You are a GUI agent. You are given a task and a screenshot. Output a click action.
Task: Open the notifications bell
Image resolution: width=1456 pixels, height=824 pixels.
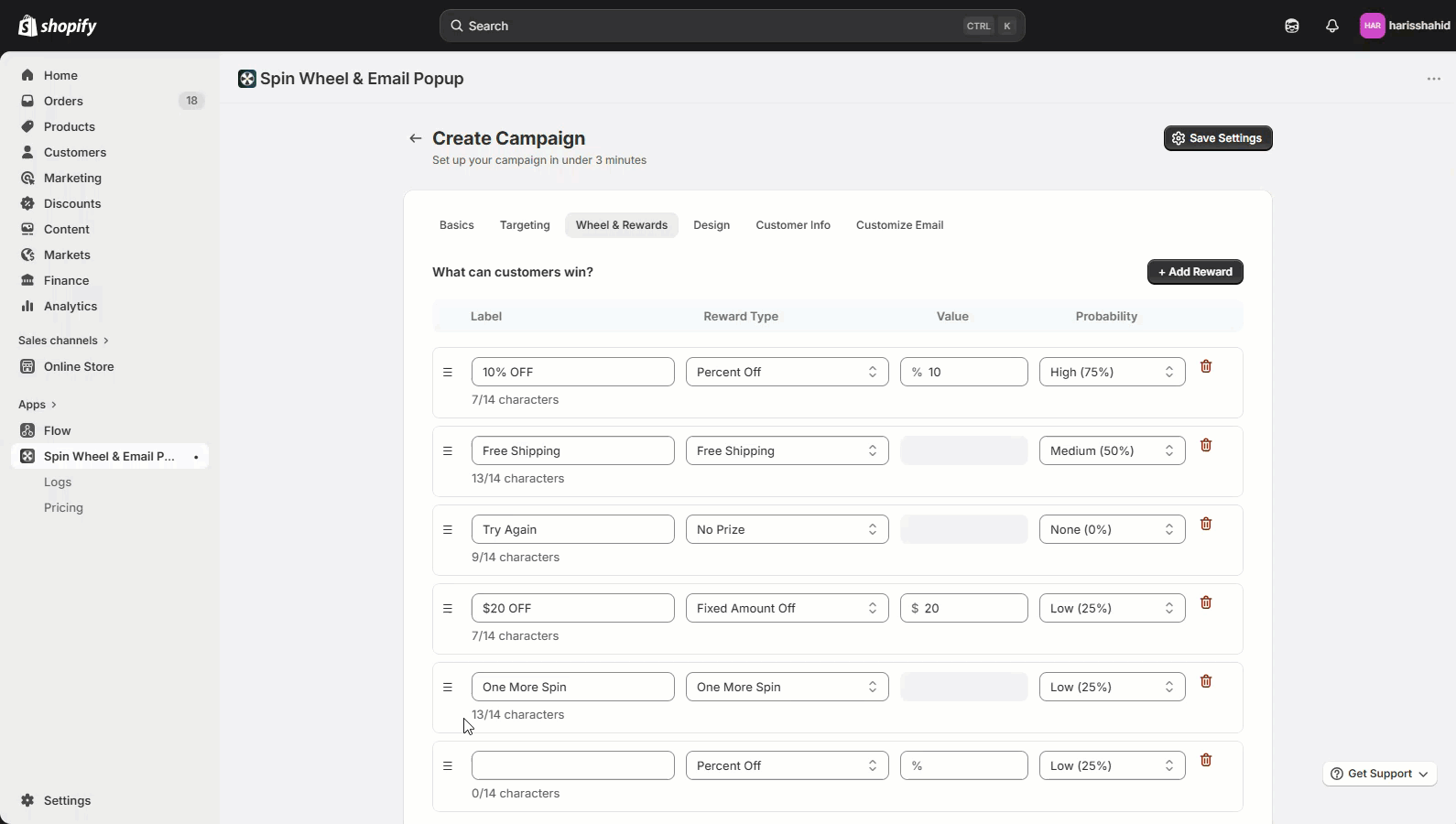[1332, 26]
